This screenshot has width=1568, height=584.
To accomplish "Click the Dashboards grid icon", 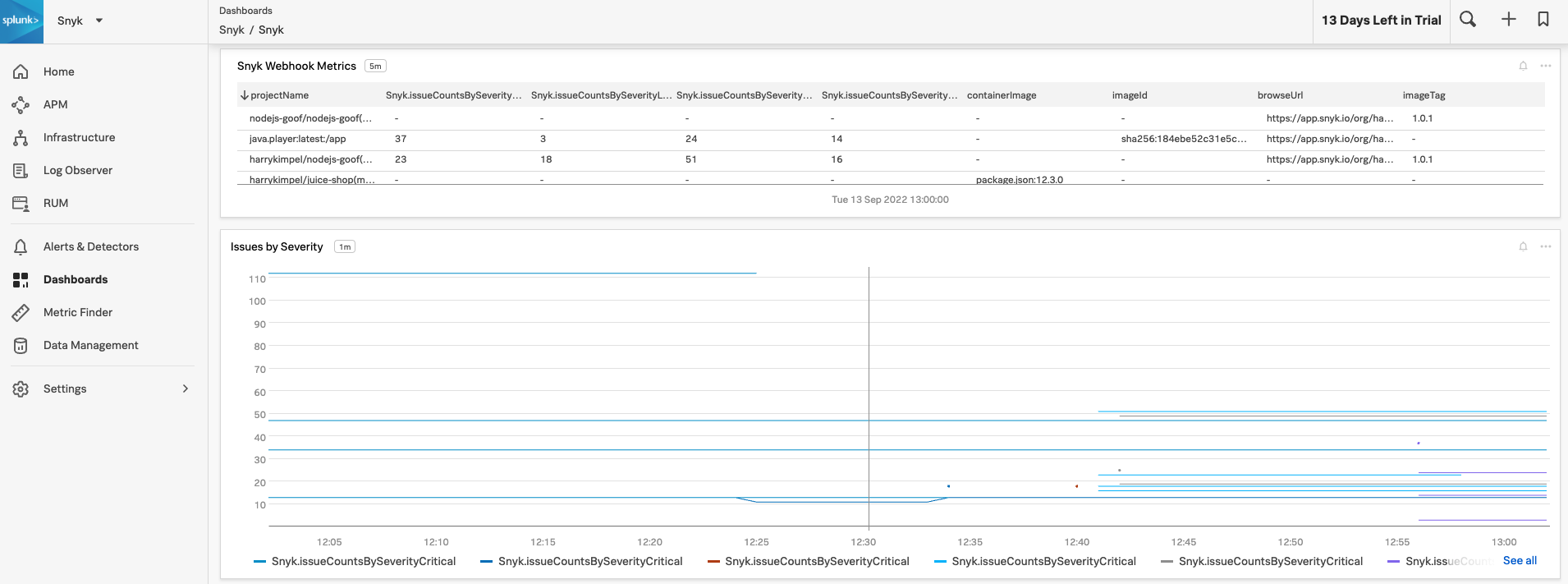I will tap(21, 280).
